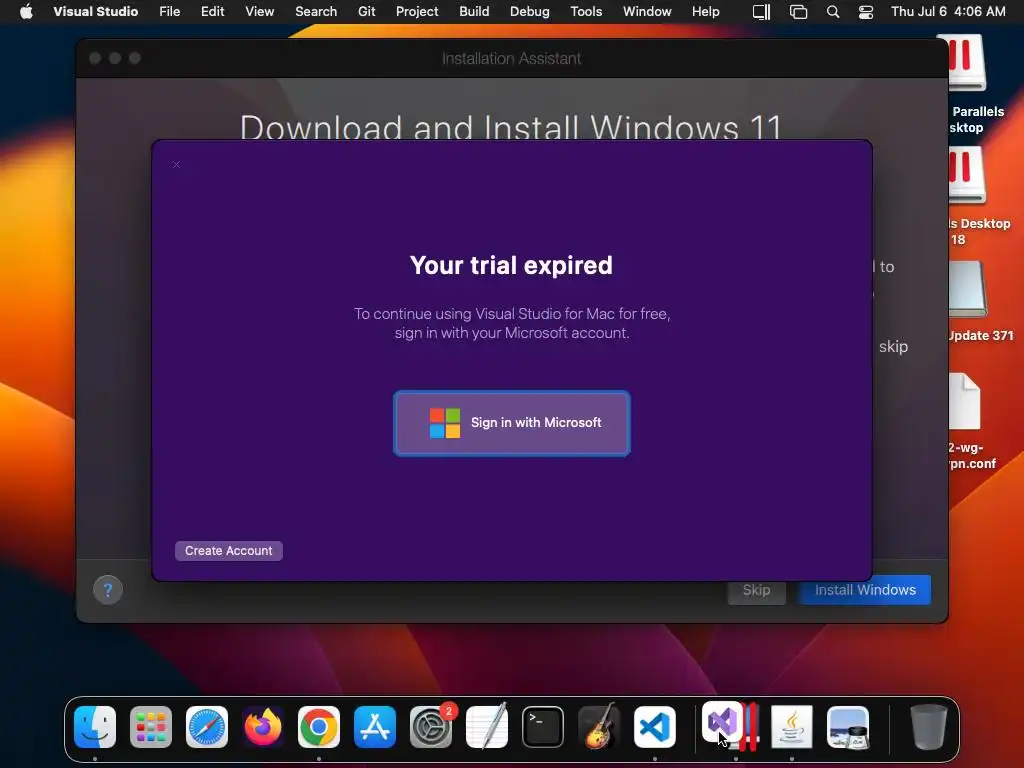The height and width of the screenshot is (768, 1024).
Task: Open the Debug menu
Action: click(530, 11)
